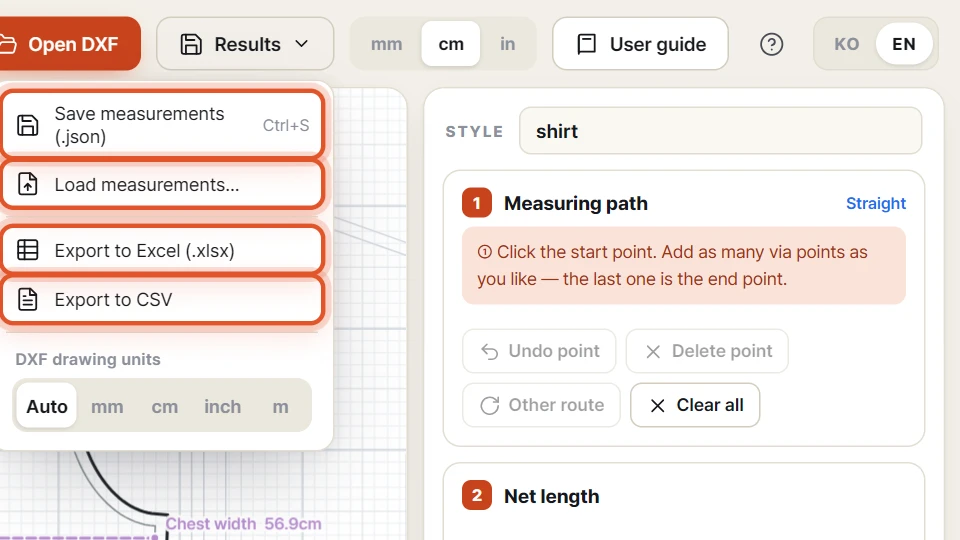Set DXF drawing units to mm
The height and width of the screenshot is (540, 960).
tap(107, 406)
